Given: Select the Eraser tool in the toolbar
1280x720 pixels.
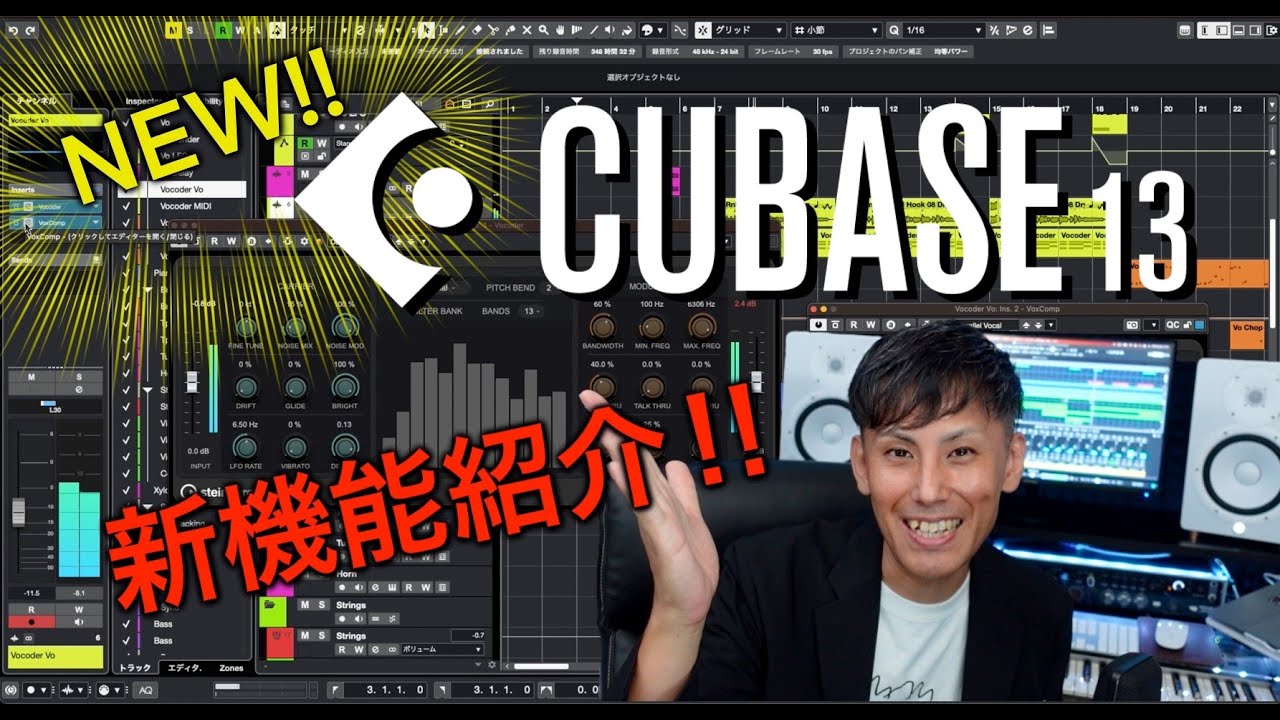Looking at the screenshot, I should point(477,31).
